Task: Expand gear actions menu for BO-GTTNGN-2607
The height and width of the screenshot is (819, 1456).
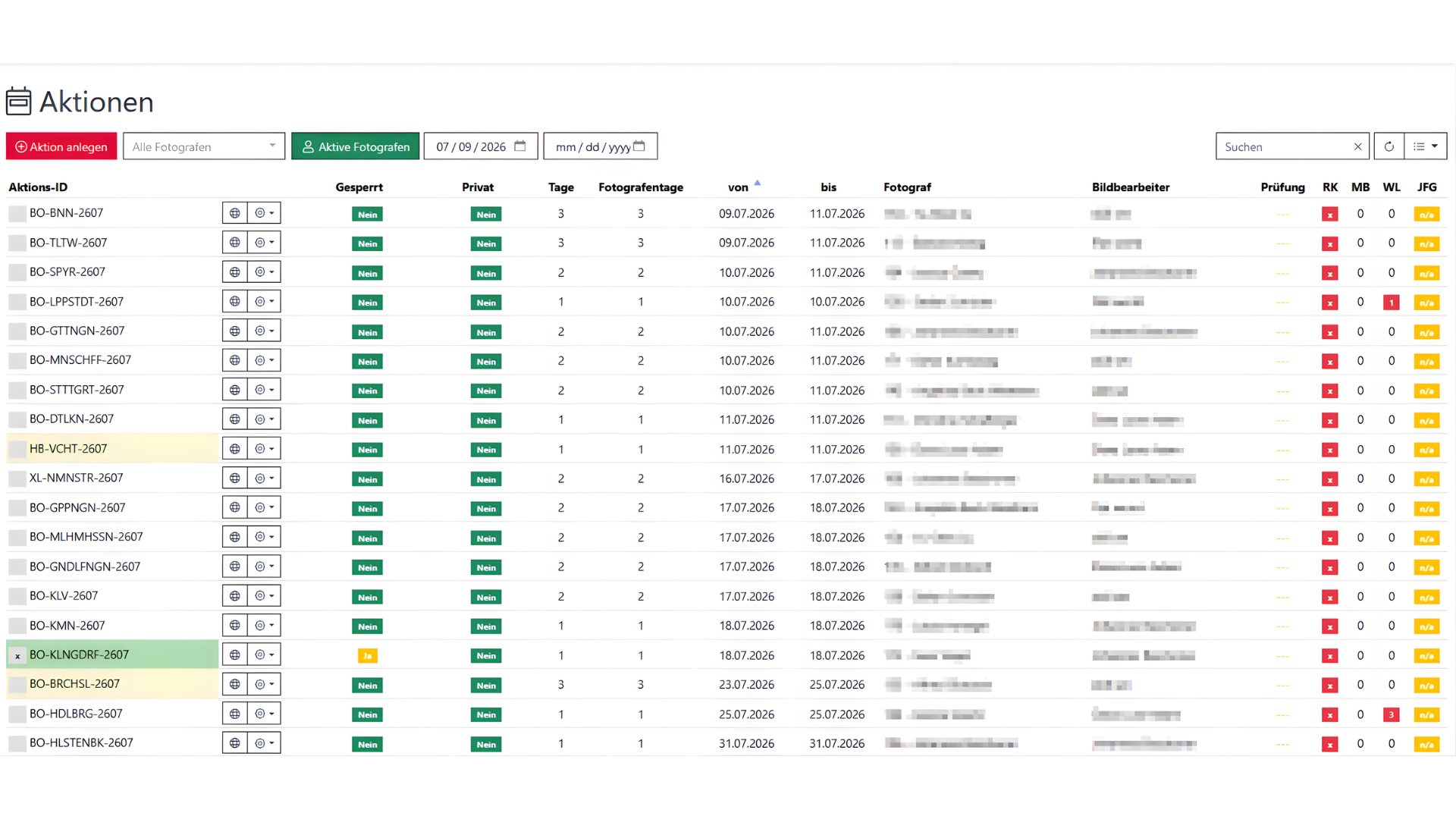Action: 264,331
